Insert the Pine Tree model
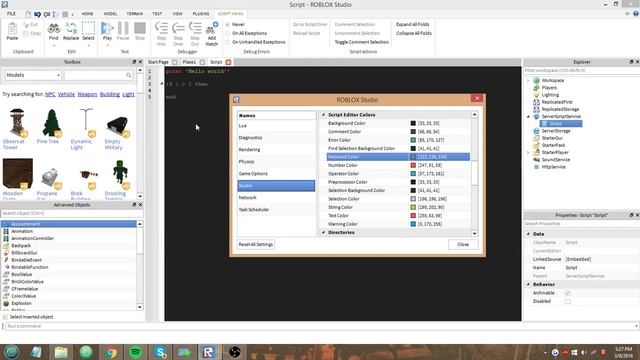Screen dimensions: 640x360 (51, 123)
